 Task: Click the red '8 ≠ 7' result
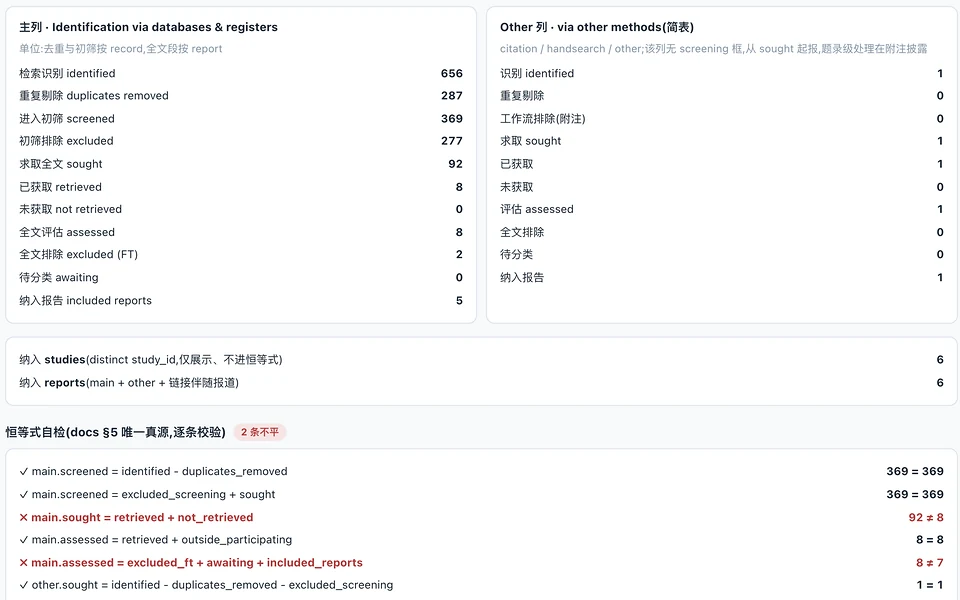tap(929, 563)
